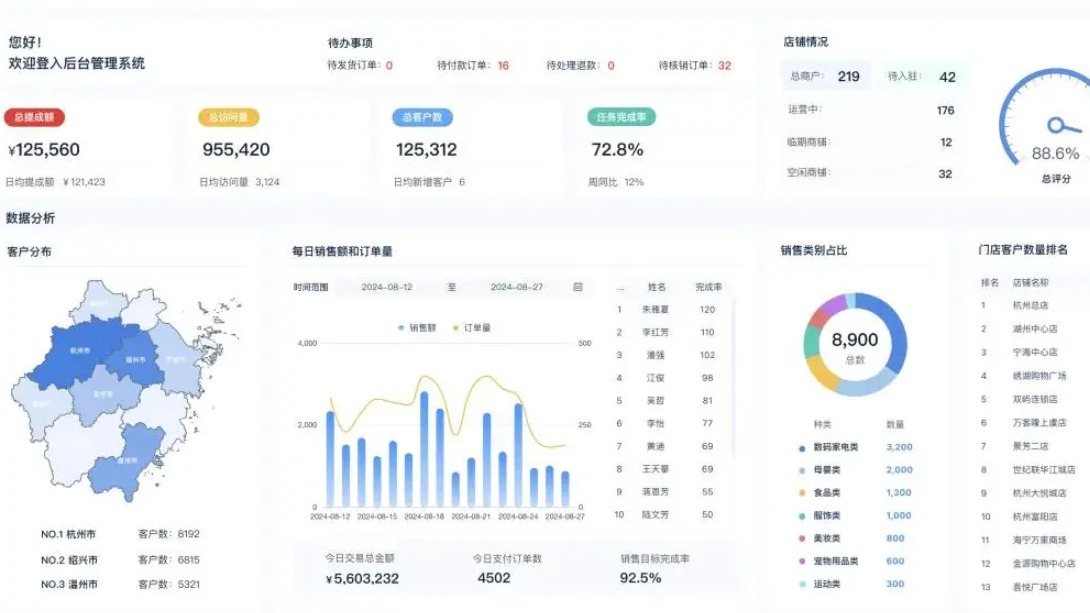Click the 完成率 column header
This screenshot has height=613, width=1090.
click(708, 287)
